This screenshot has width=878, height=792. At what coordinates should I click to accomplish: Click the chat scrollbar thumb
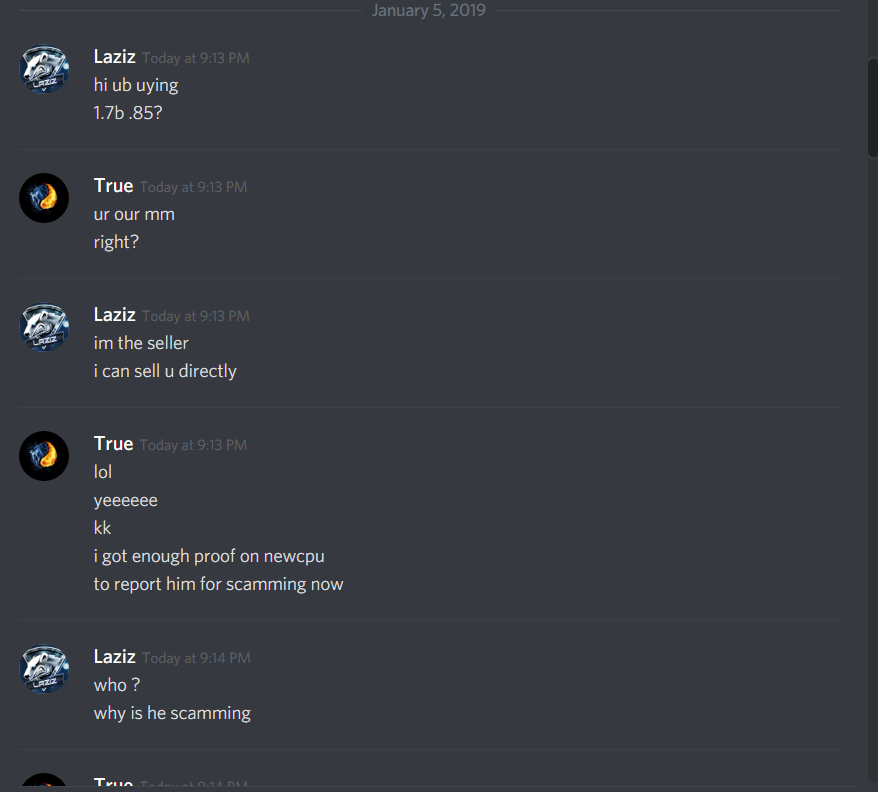pyautogui.click(x=872, y=106)
